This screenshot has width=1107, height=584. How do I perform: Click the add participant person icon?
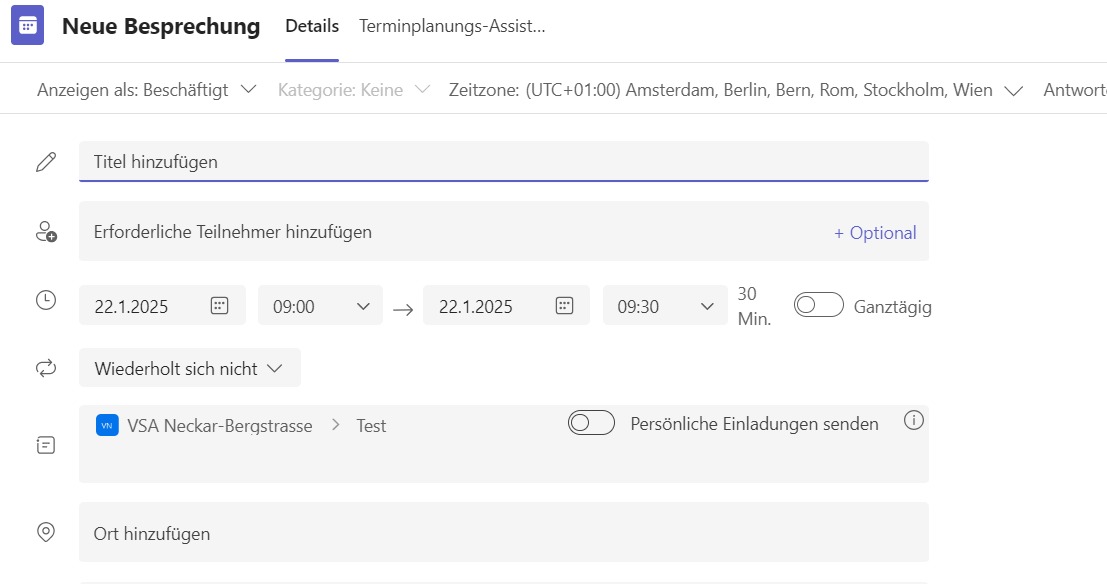click(x=47, y=232)
